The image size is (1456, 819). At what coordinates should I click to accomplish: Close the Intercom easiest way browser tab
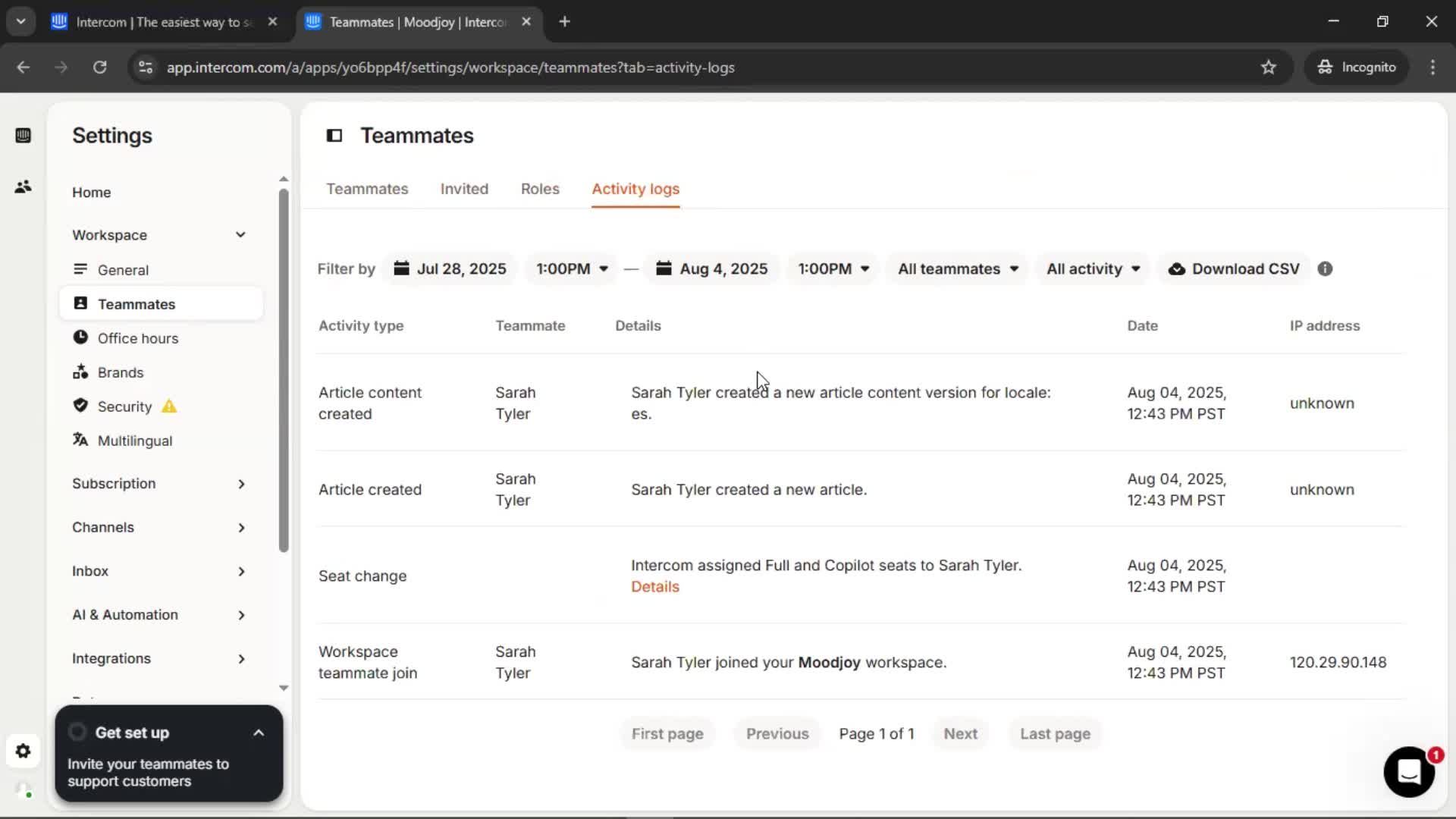pos(273,22)
